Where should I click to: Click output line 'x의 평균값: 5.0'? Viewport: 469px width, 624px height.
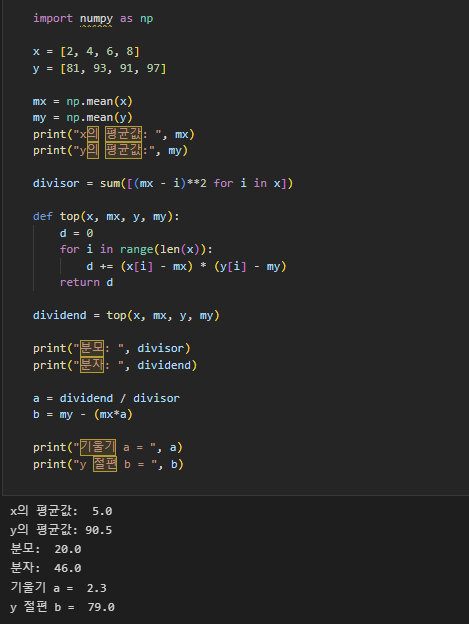pyautogui.click(x=61, y=511)
